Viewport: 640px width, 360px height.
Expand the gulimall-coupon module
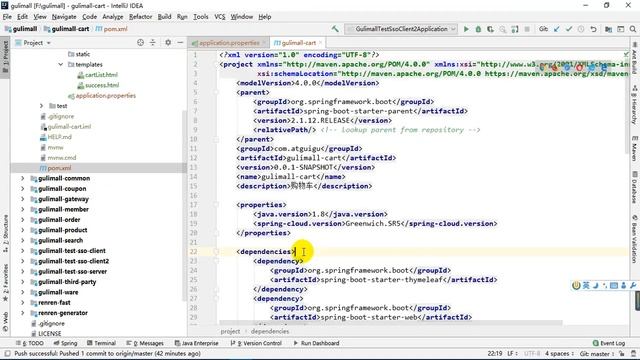pyautogui.click(x=22, y=189)
